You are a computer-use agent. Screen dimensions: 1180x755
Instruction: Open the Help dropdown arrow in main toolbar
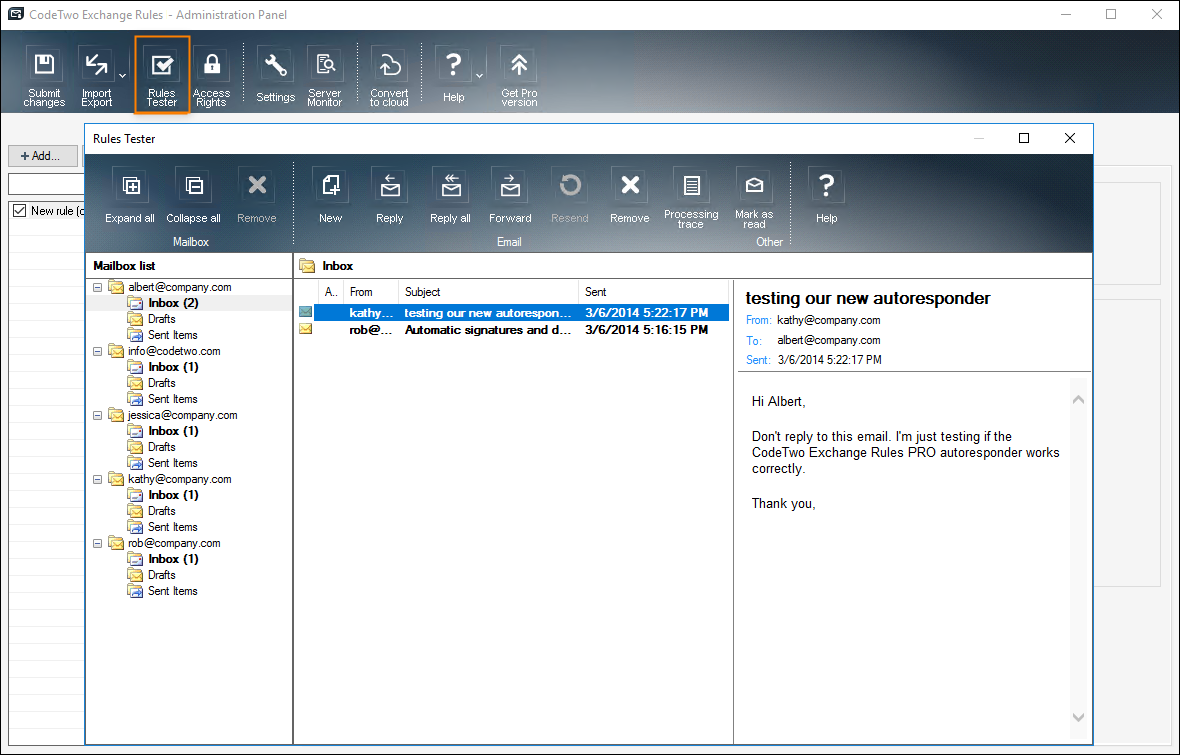pos(479,76)
